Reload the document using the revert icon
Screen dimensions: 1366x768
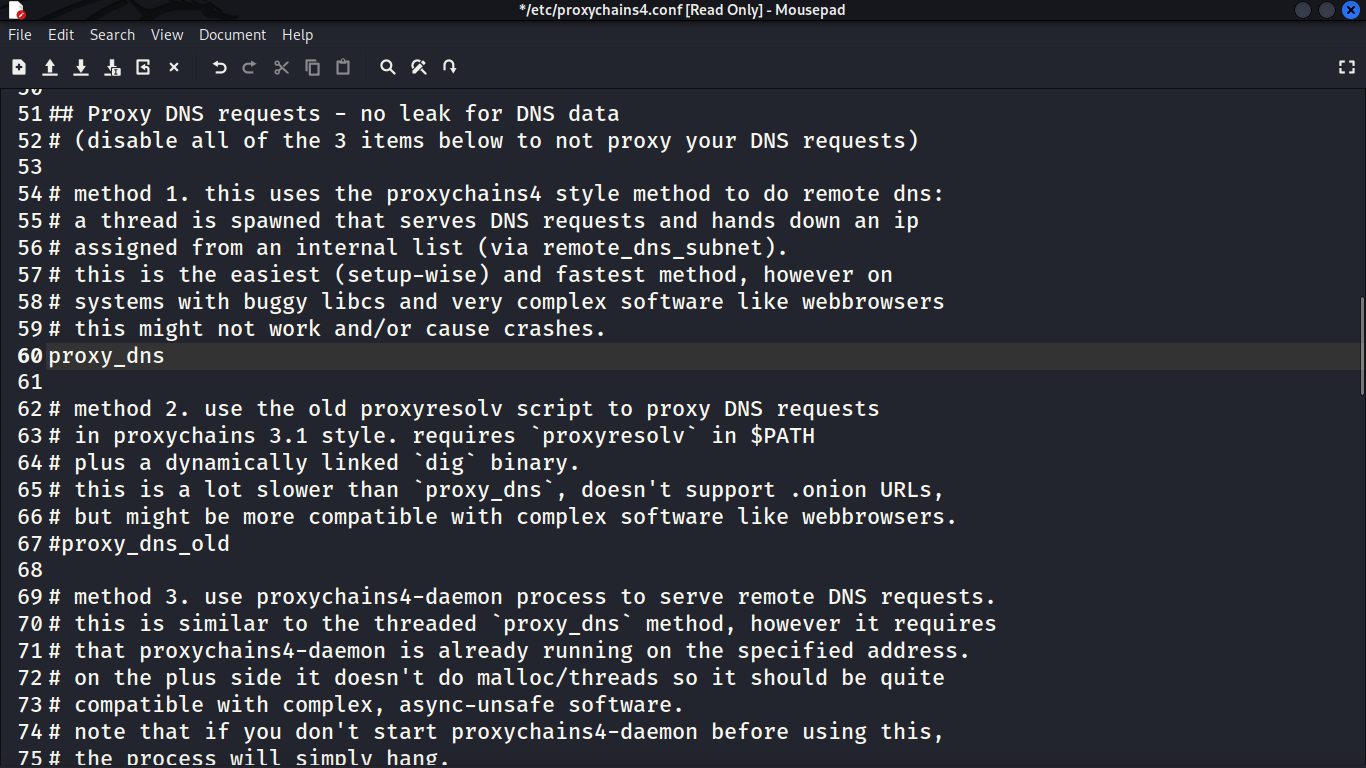[x=143, y=67]
